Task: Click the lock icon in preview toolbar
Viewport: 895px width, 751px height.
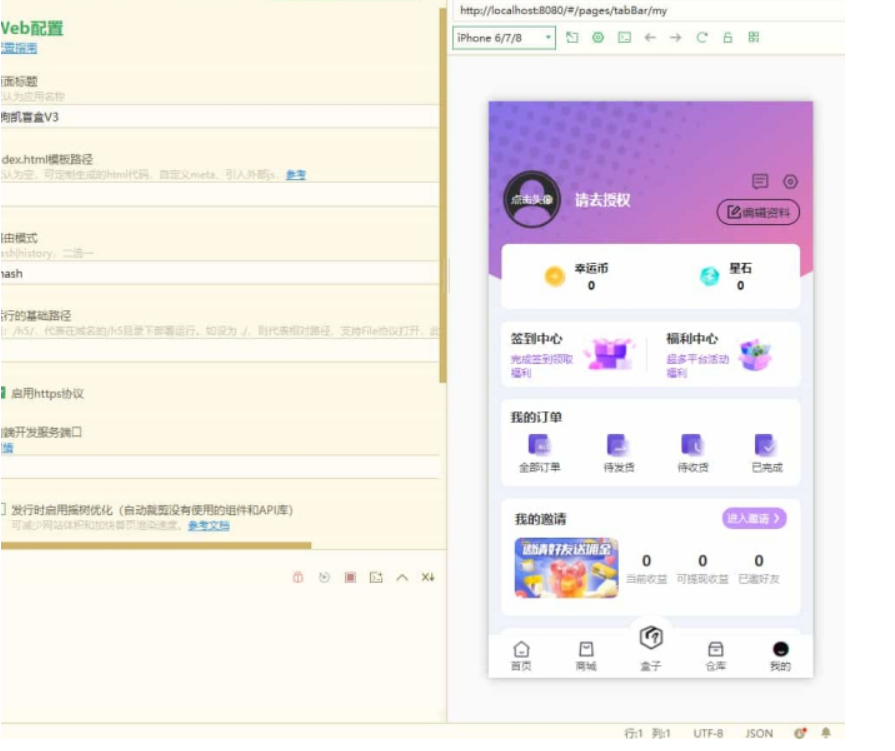Action: click(x=727, y=38)
